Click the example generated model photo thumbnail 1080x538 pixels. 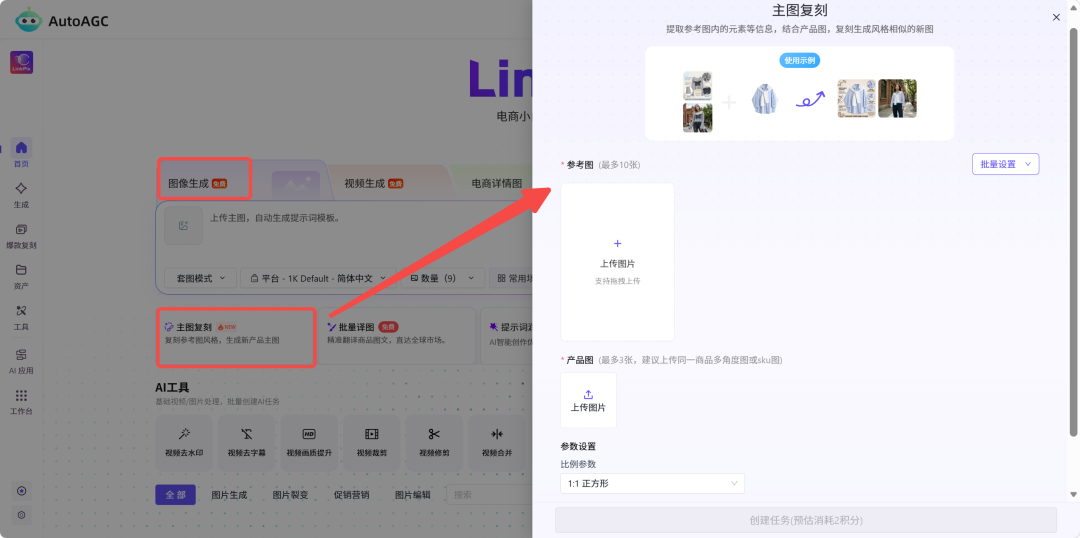[x=897, y=99]
